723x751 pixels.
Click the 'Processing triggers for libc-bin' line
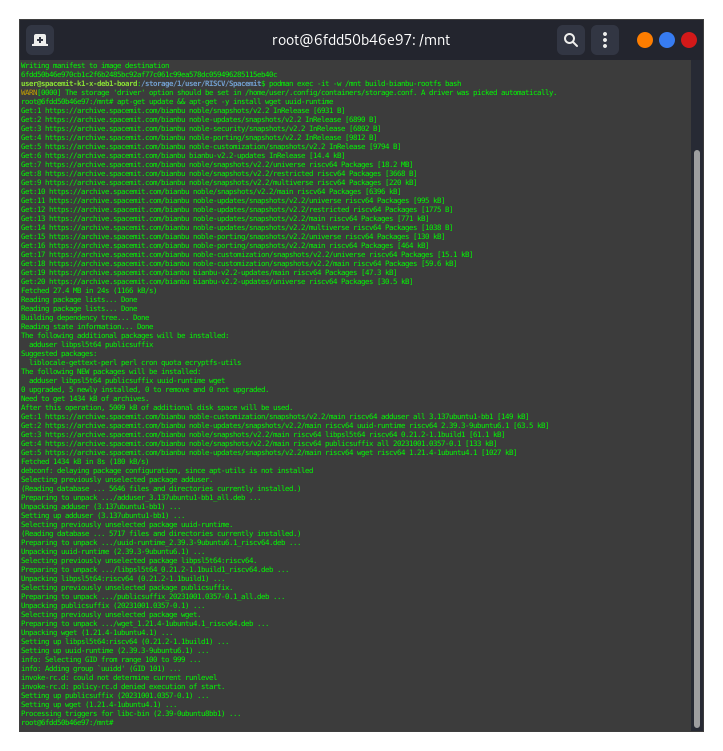point(130,713)
